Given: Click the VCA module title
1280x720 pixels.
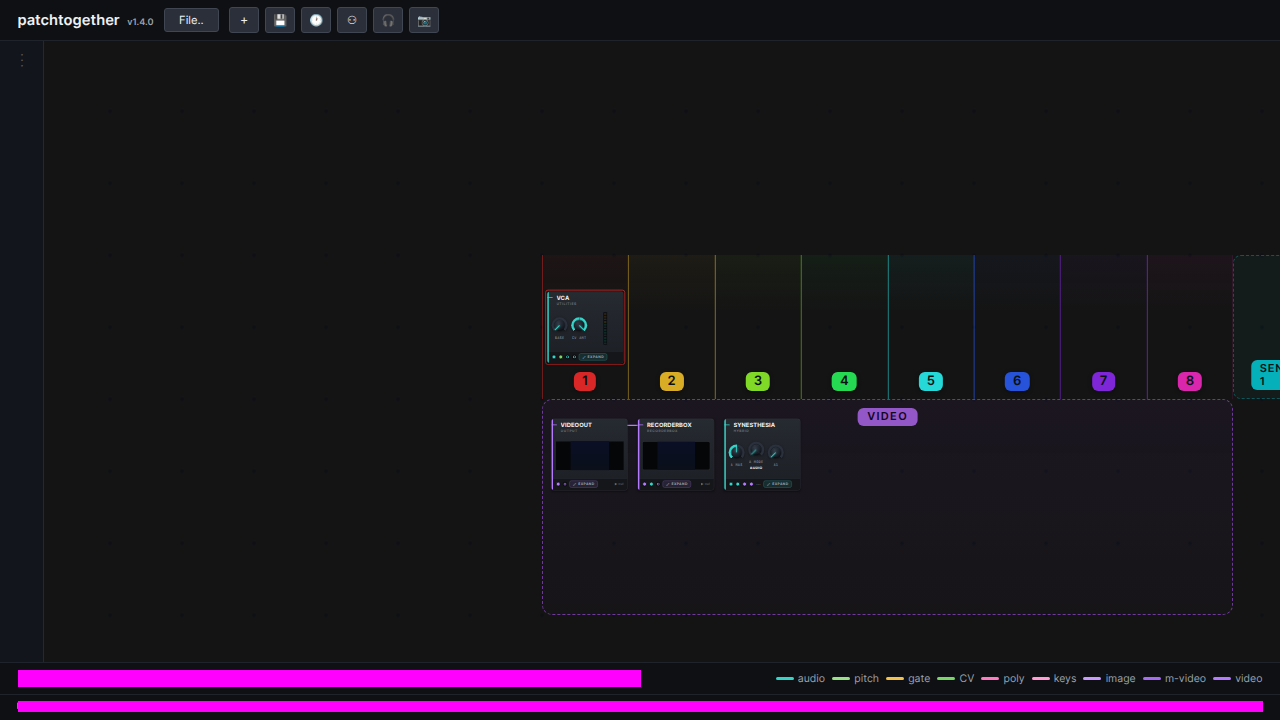Looking at the screenshot, I should click(563, 298).
